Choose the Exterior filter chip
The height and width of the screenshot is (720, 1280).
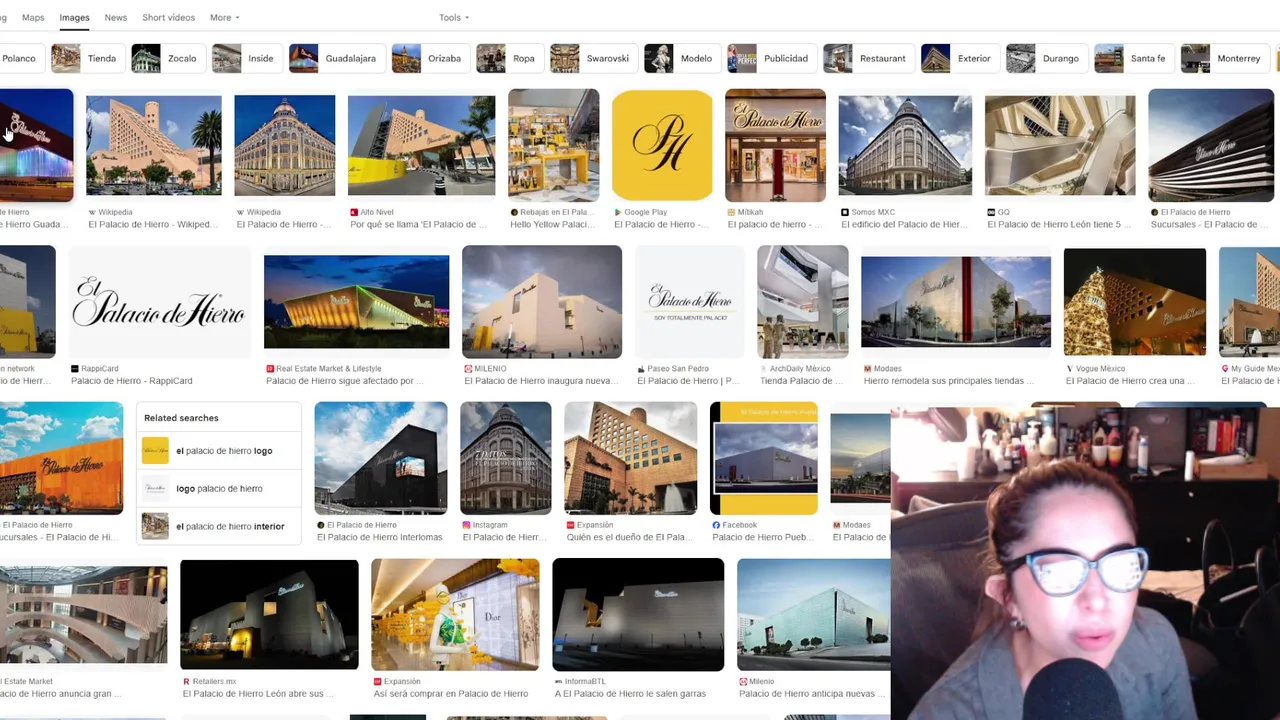958,58
